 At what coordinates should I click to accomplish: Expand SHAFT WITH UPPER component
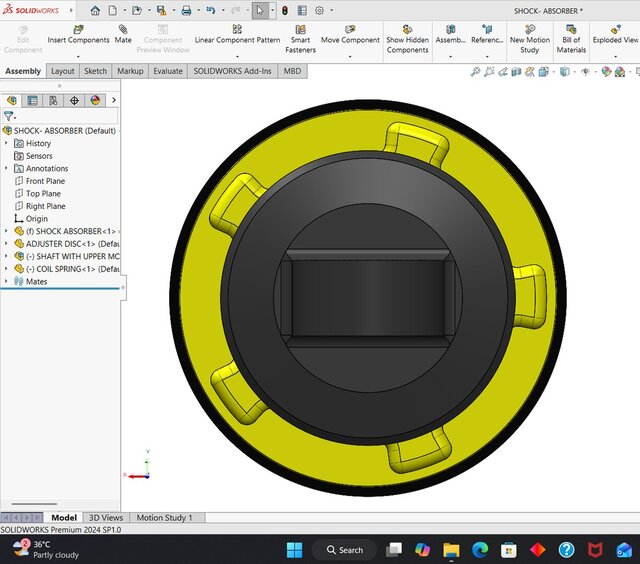pos(6,256)
